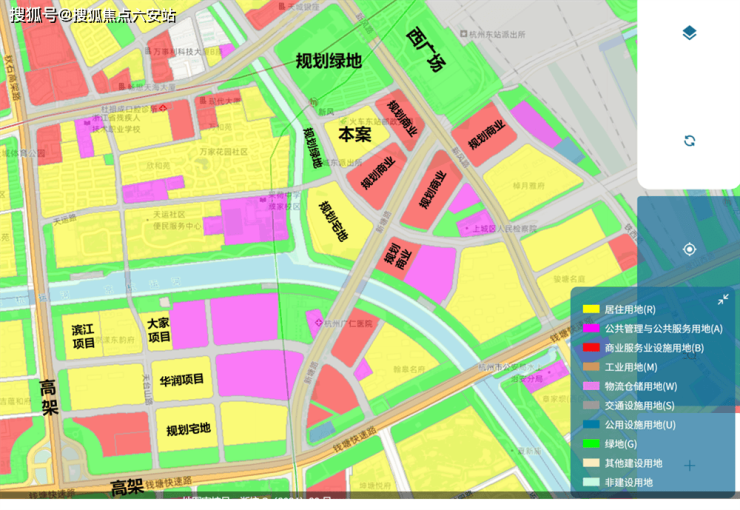
Task: Click the red 商业服务业设施用地(B) swatch
Action: [x=591, y=347]
